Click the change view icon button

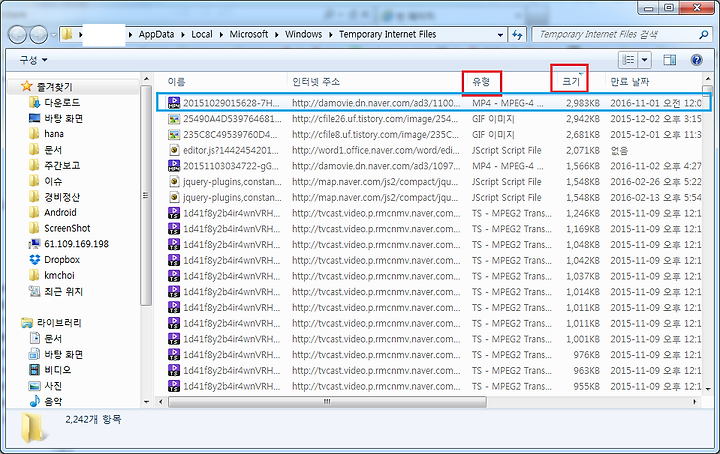point(628,60)
